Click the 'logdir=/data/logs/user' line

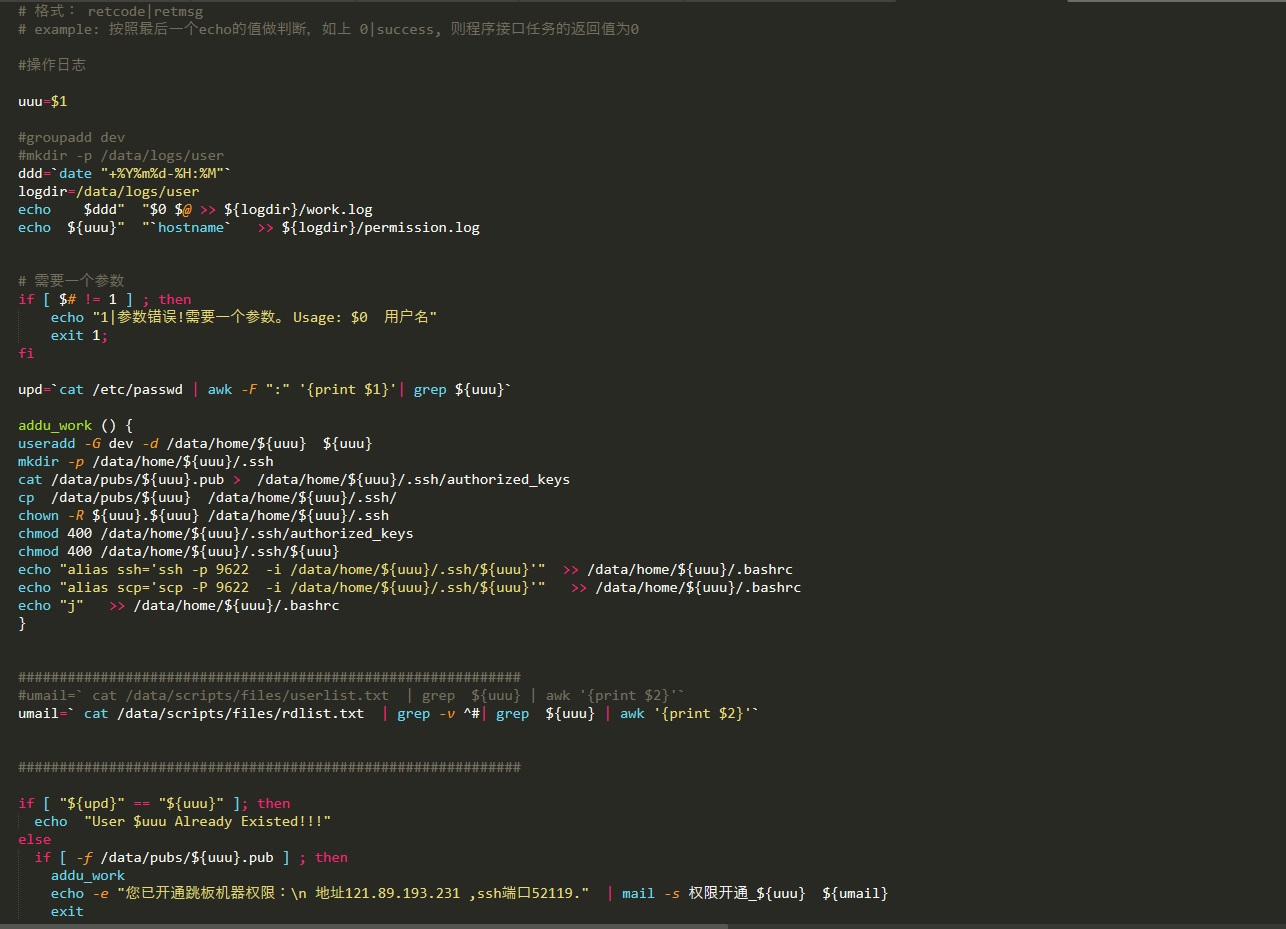pos(109,191)
